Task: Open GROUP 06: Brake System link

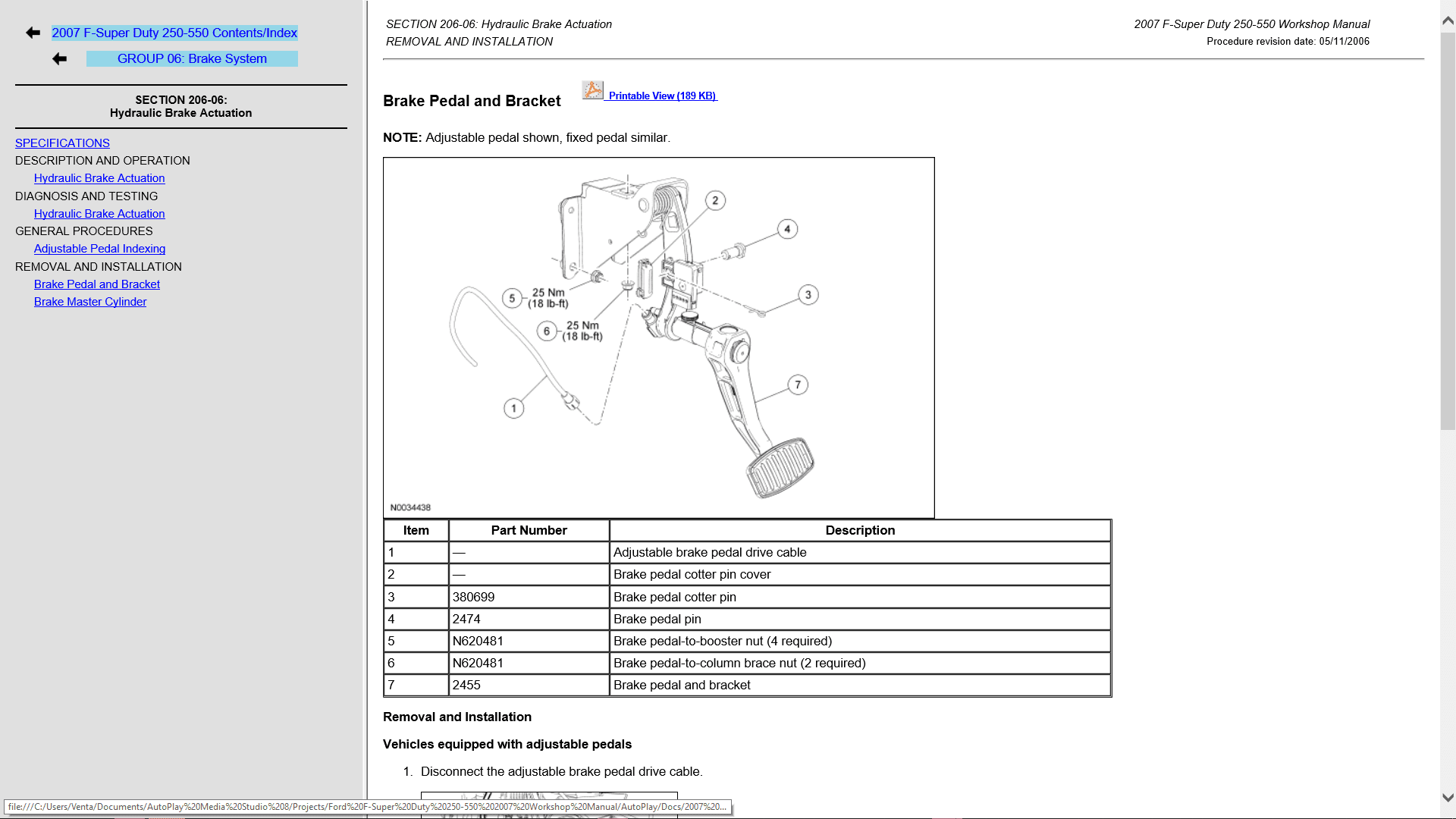Action: tap(192, 59)
